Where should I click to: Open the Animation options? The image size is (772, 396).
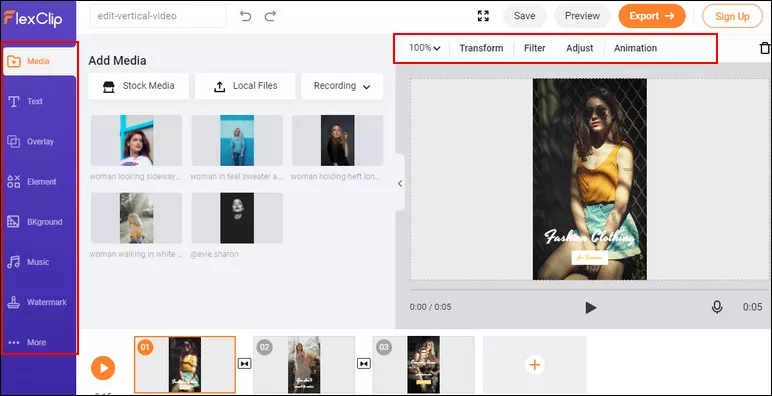[635, 48]
